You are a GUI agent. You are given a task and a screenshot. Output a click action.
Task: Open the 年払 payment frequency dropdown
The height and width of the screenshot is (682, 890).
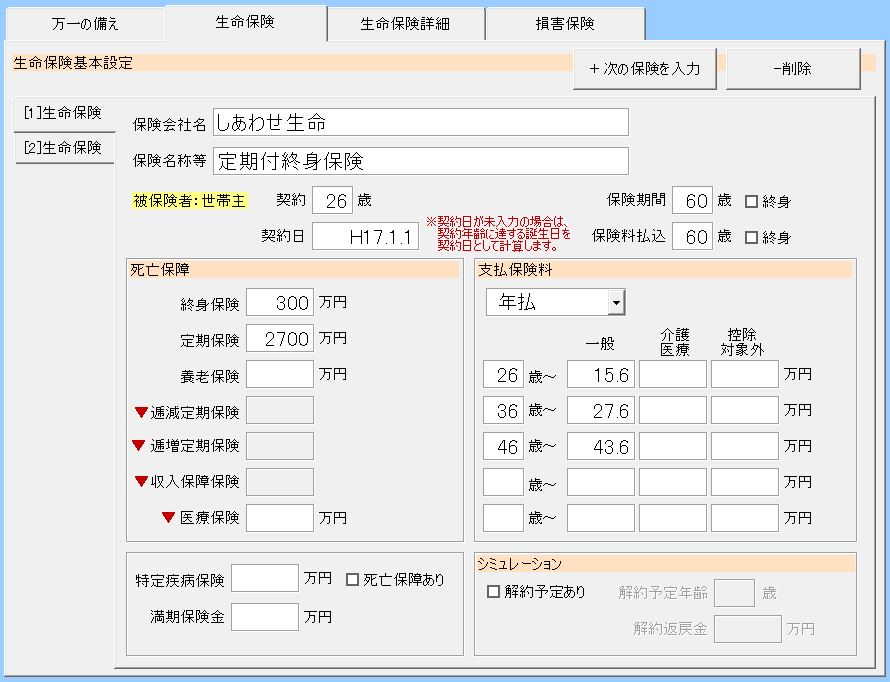(616, 302)
